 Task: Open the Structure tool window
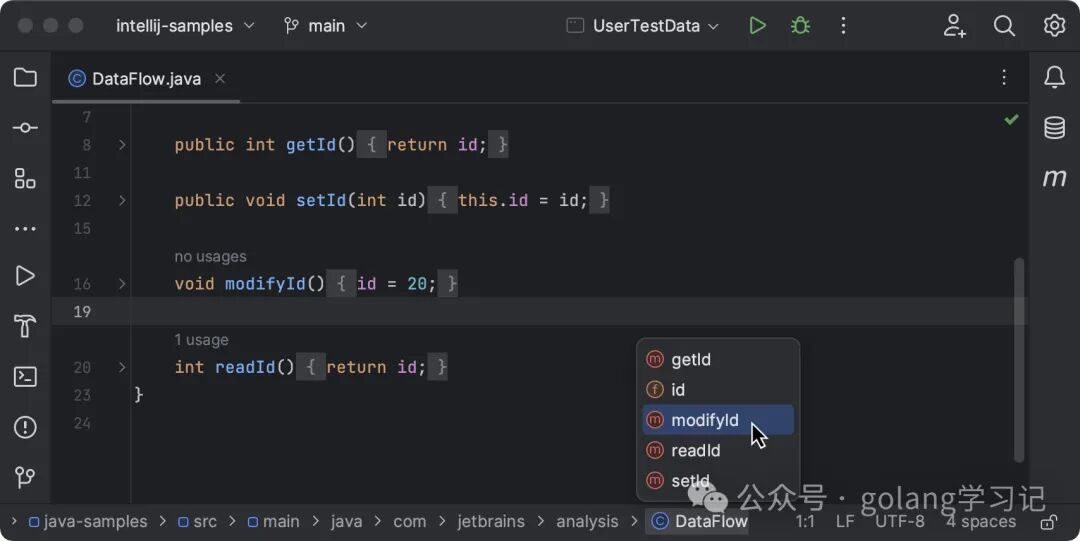coord(25,178)
